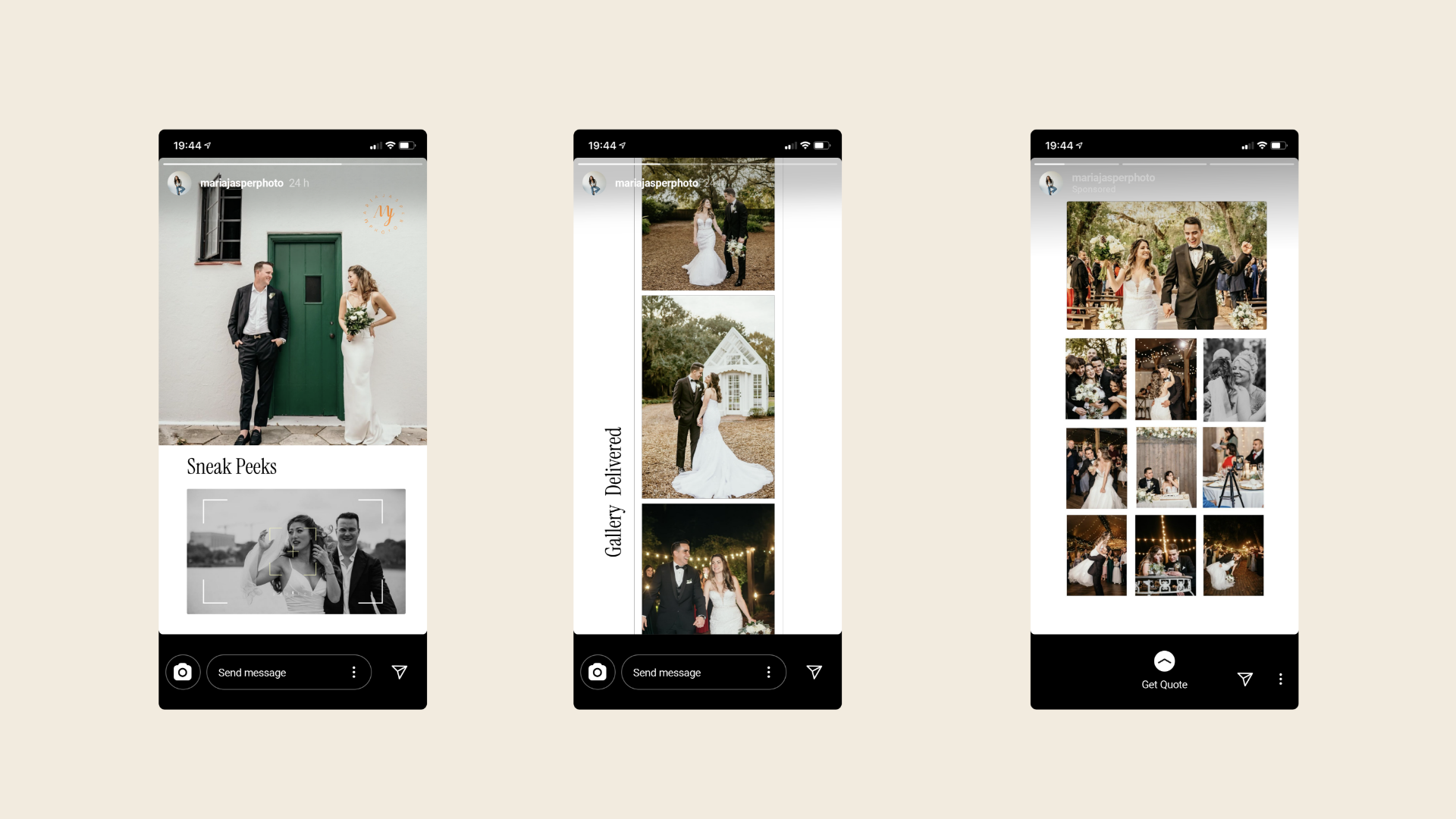Image resolution: width=1456 pixels, height=819 pixels.
Task: Tap camera icon on first phone
Action: point(183,672)
